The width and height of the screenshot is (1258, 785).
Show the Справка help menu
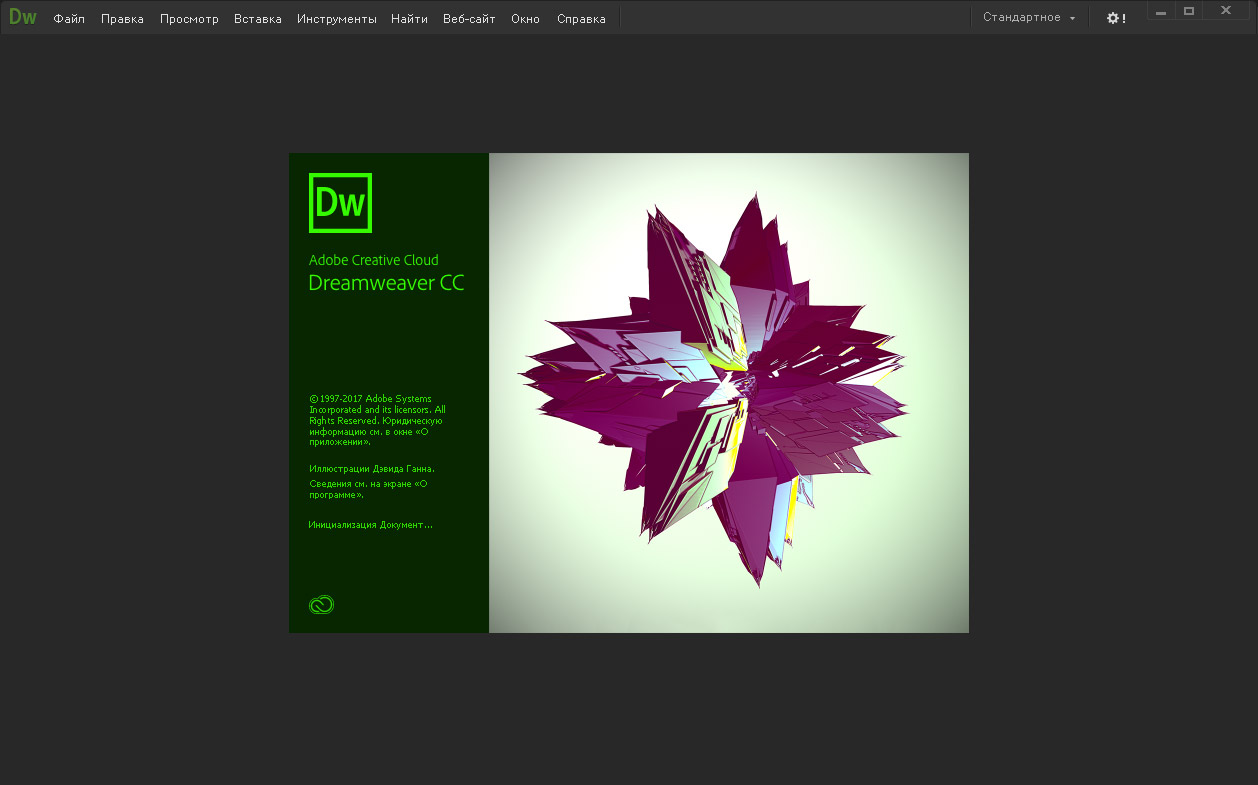[x=581, y=19]
